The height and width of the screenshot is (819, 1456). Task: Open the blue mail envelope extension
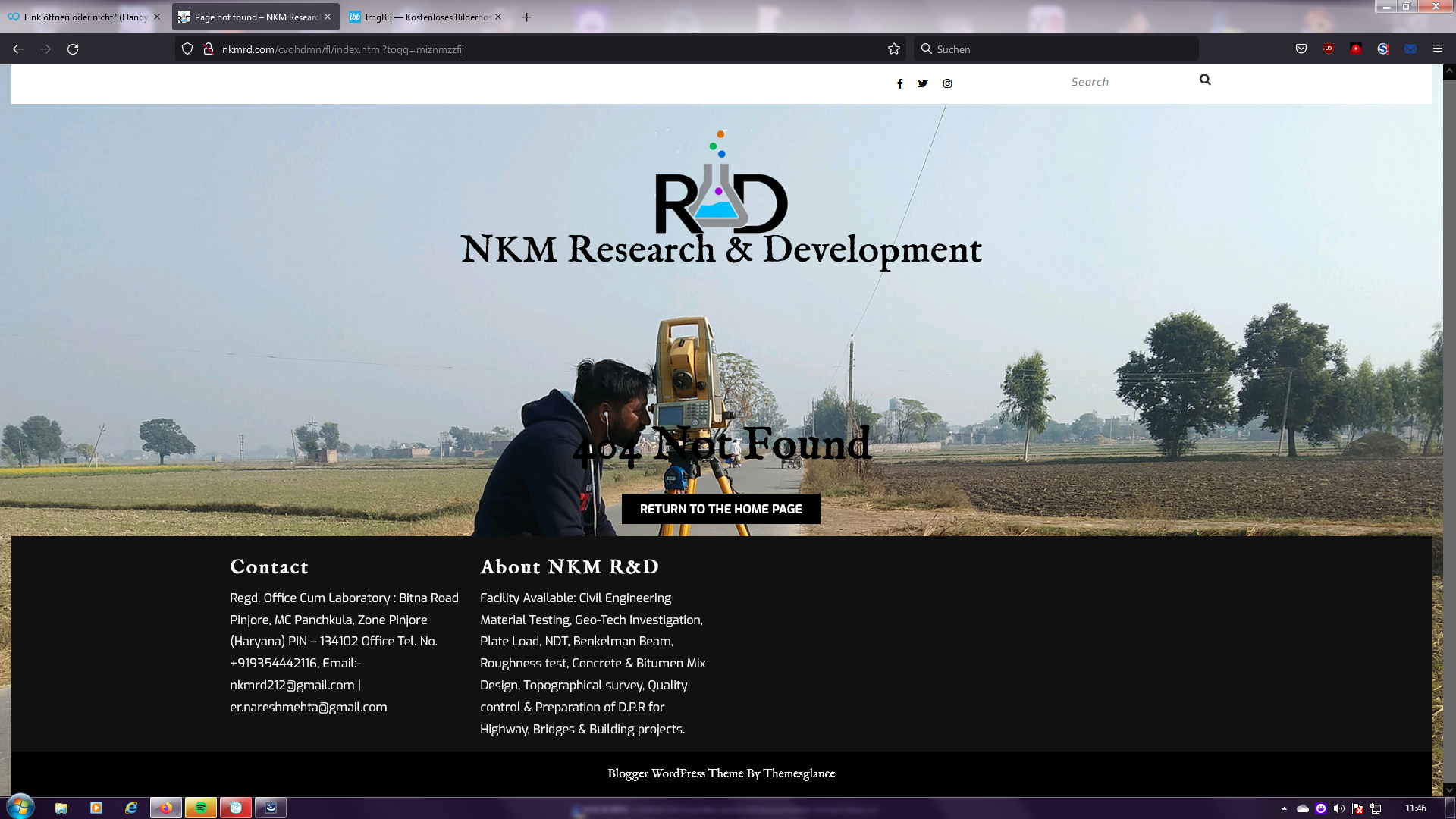1410,49
